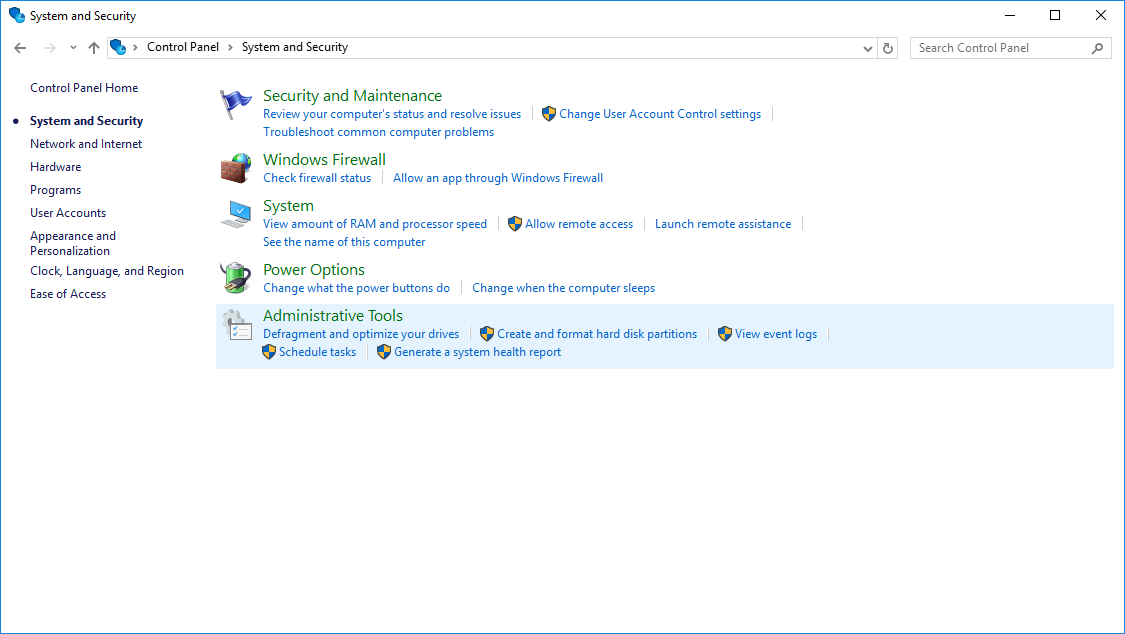Refresh the Control Panel view

point(888,48)
